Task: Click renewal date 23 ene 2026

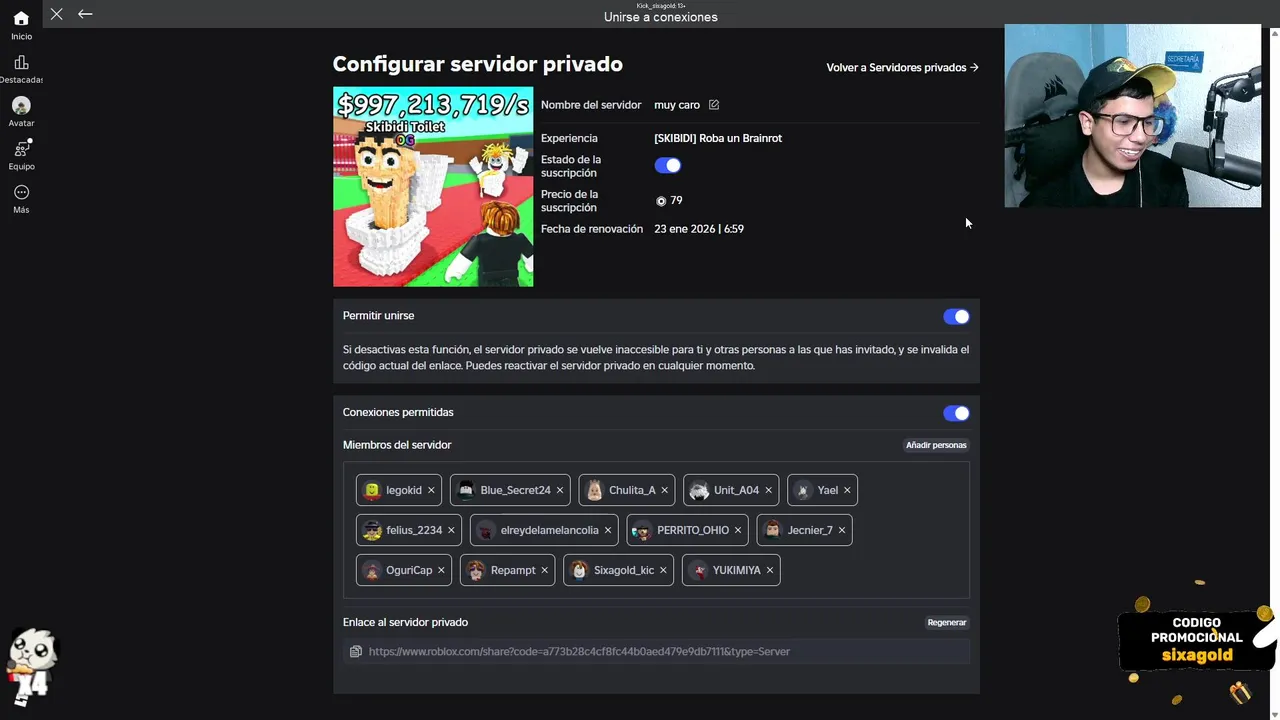Action: [699, 229]
